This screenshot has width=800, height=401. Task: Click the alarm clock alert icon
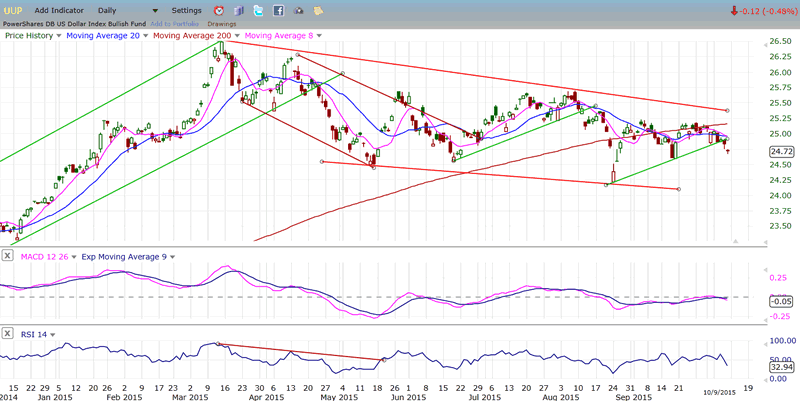[x=219, y=10]
